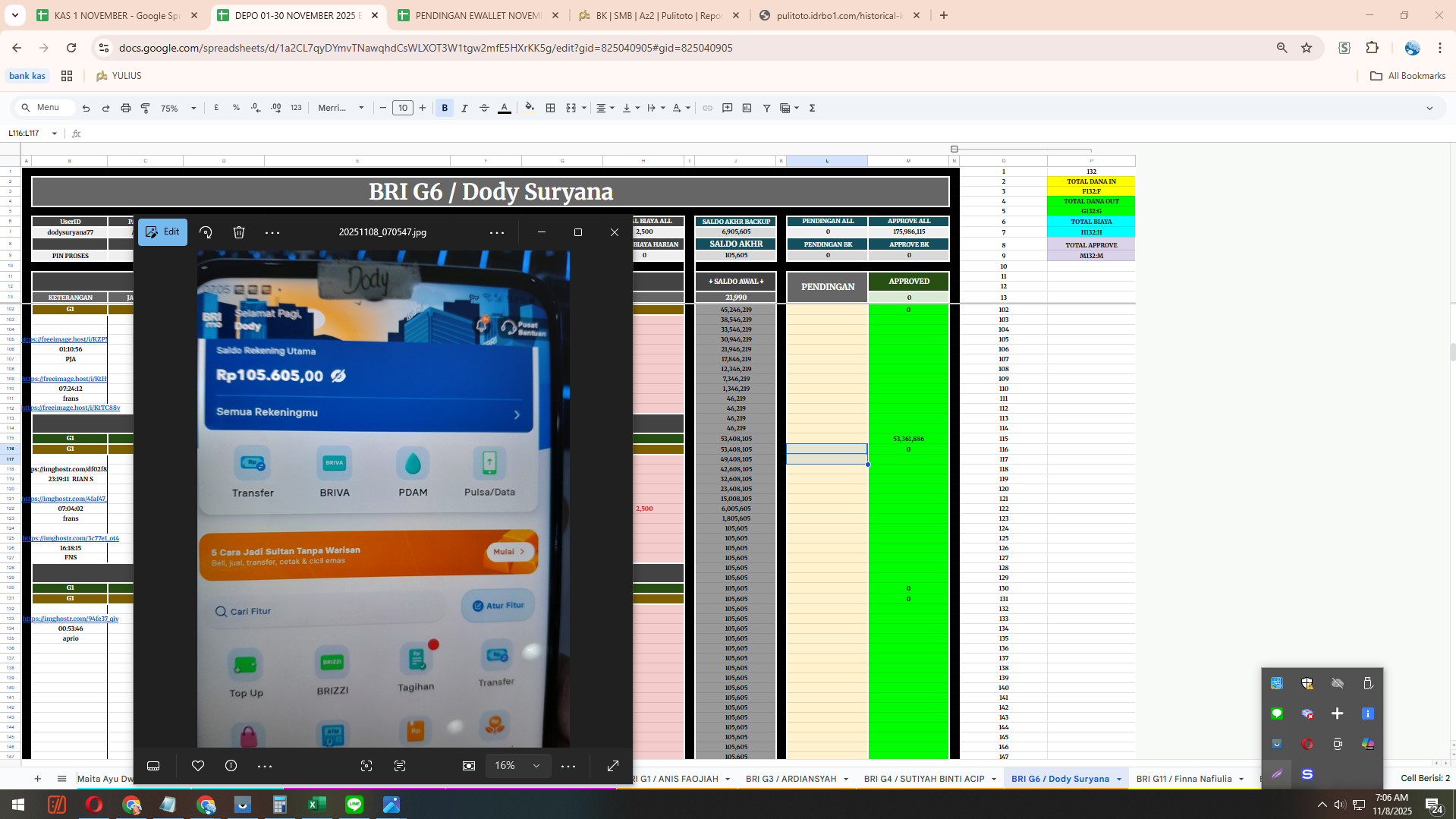This screenshot has width=1456, height=819.
Task: Open the zoom 75% dropdown
Action: (178, 108)
